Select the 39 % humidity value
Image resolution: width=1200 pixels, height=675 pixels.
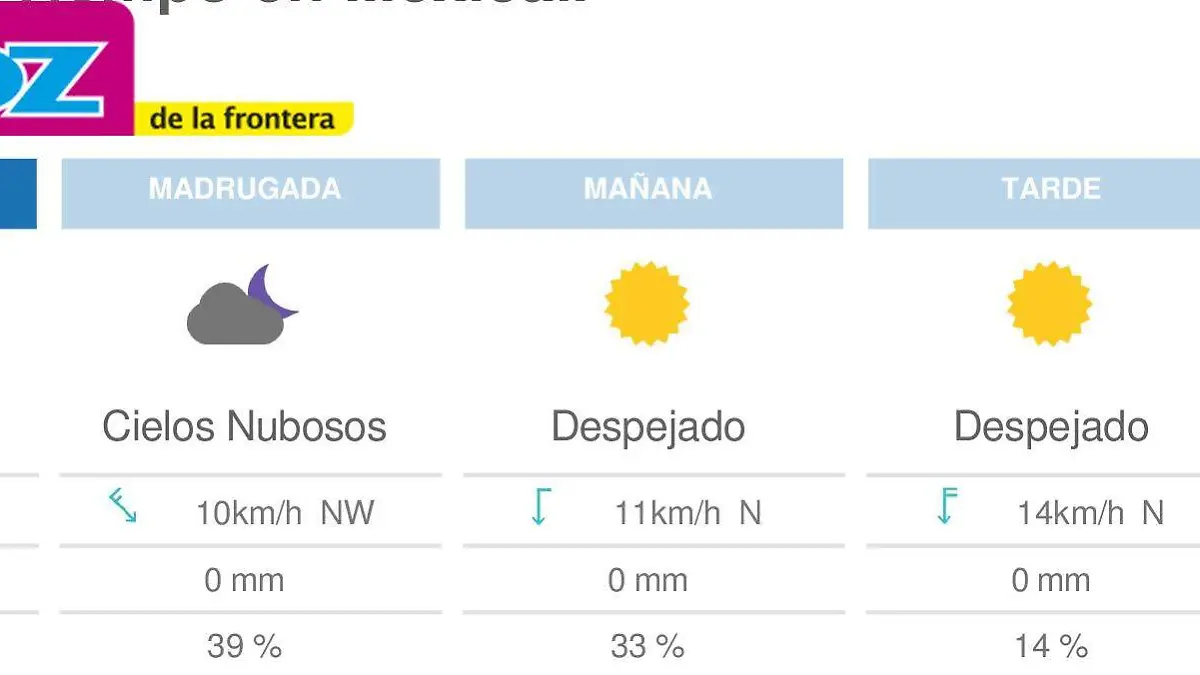(243, 646)
